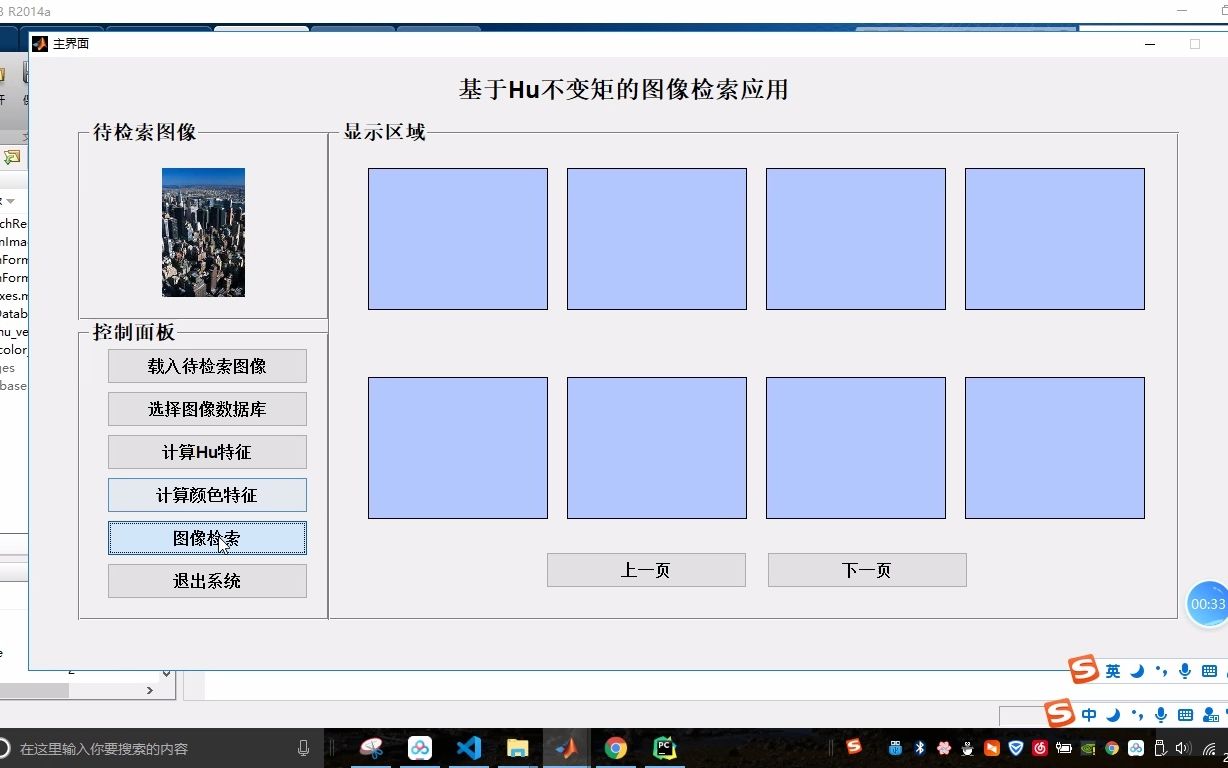Screen dimensions: 1228x768
Task: Click the Bluetooth icon in the system tray
Action: point(919,748)
